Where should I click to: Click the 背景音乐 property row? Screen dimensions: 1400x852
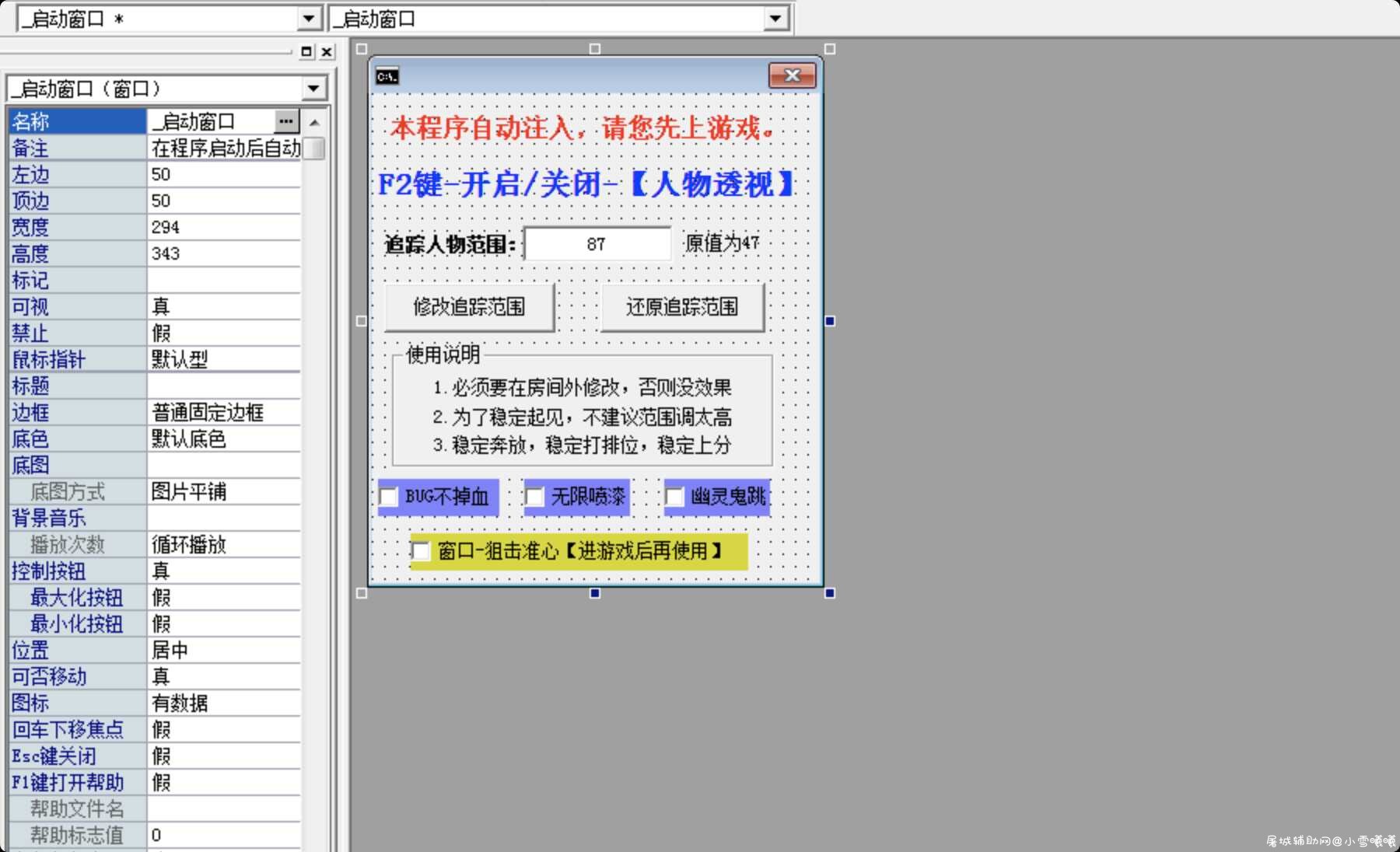(154, 518)
